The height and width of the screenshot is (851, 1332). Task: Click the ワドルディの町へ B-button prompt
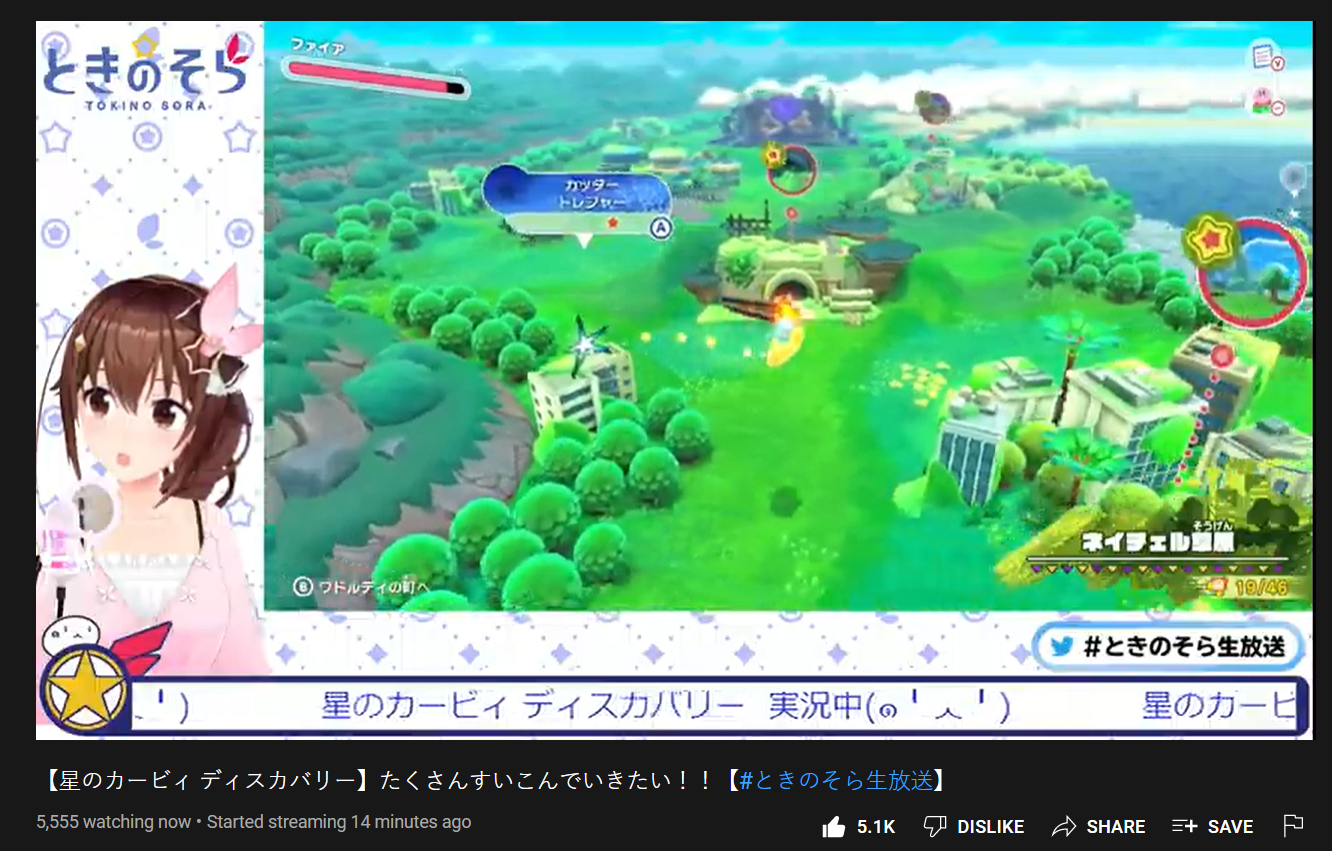tap(361, 587)
